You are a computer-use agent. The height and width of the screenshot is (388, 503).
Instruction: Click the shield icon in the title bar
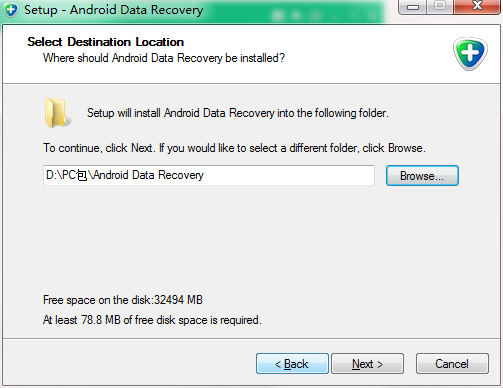(x=11, y=10)
